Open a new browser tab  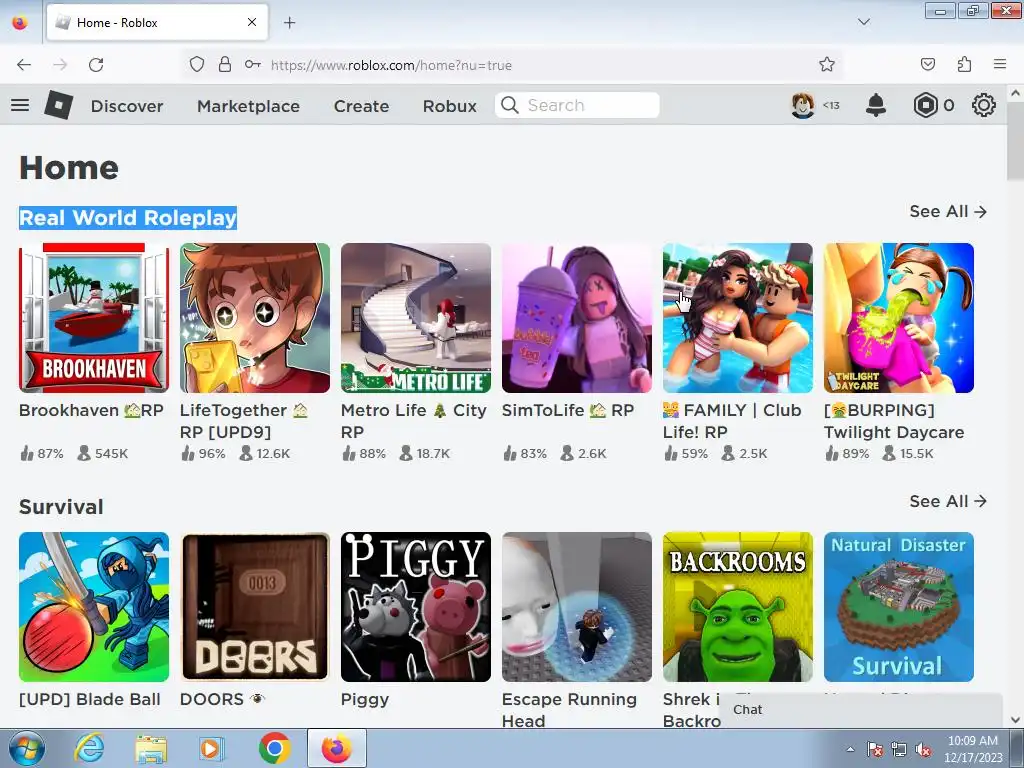pyautogui.click(x=289, y=23)
